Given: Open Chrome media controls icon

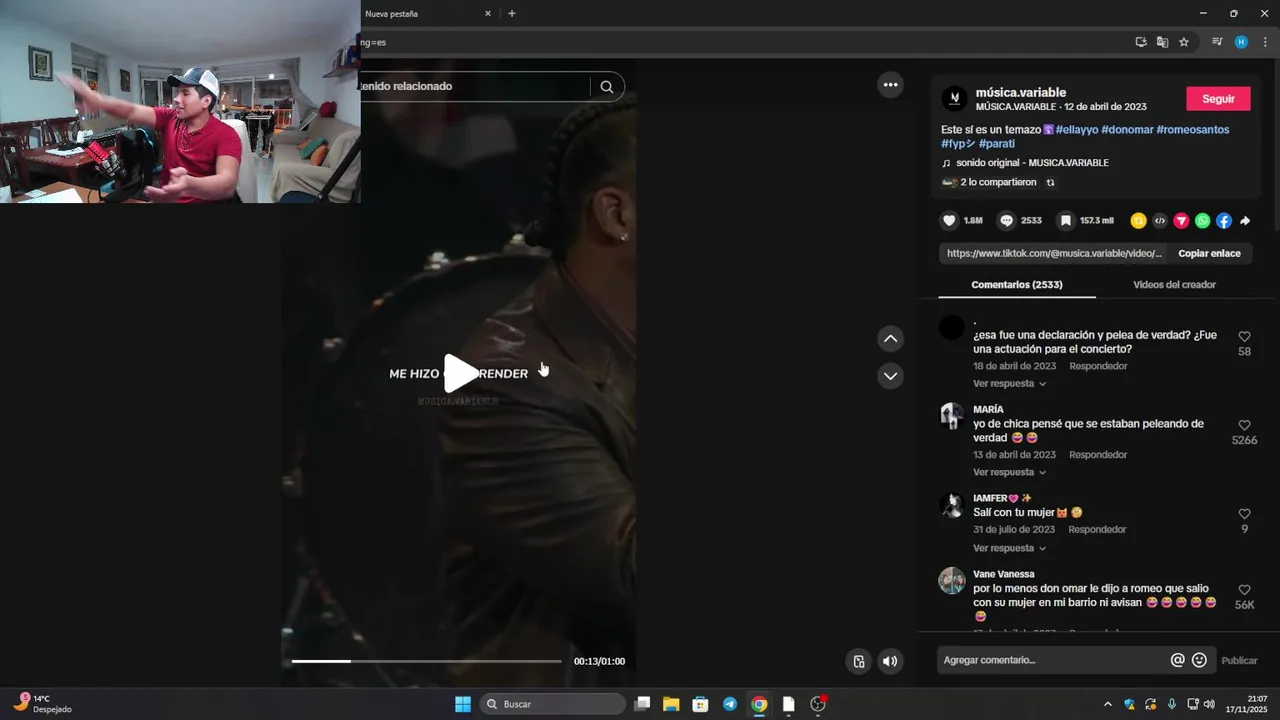Looking at the screenshot, I should pyautogui.click(x=1217, y=42).
